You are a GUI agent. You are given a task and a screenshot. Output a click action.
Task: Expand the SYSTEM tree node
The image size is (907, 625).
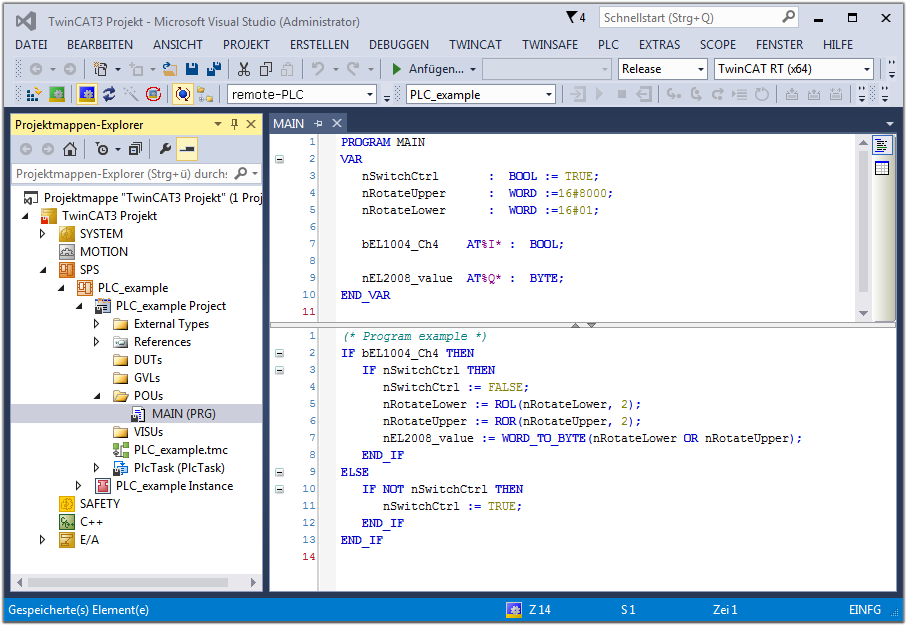[x=42, y=234]
